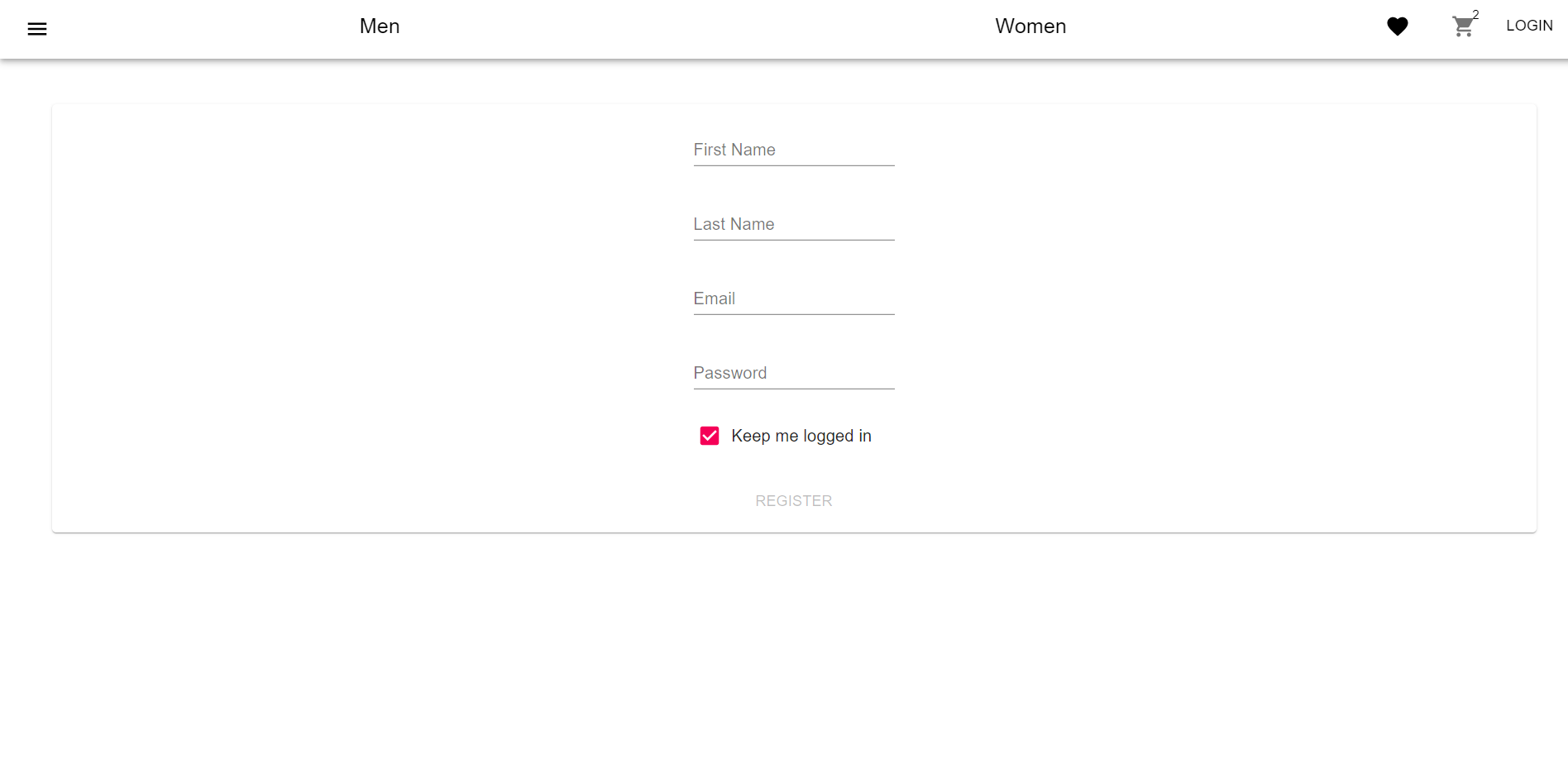This screenshot has height=764, width=1568.
Task: Go to the Men category
Action: [x=380, y=26]
